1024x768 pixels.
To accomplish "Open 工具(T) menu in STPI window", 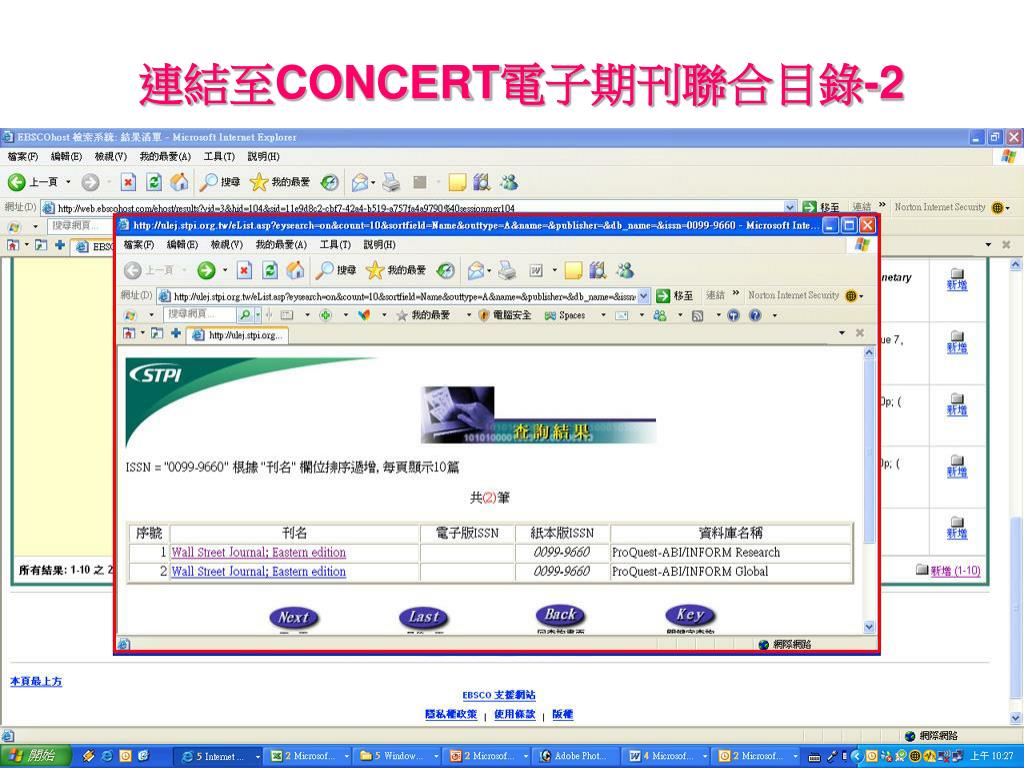I will coord(335,245).
